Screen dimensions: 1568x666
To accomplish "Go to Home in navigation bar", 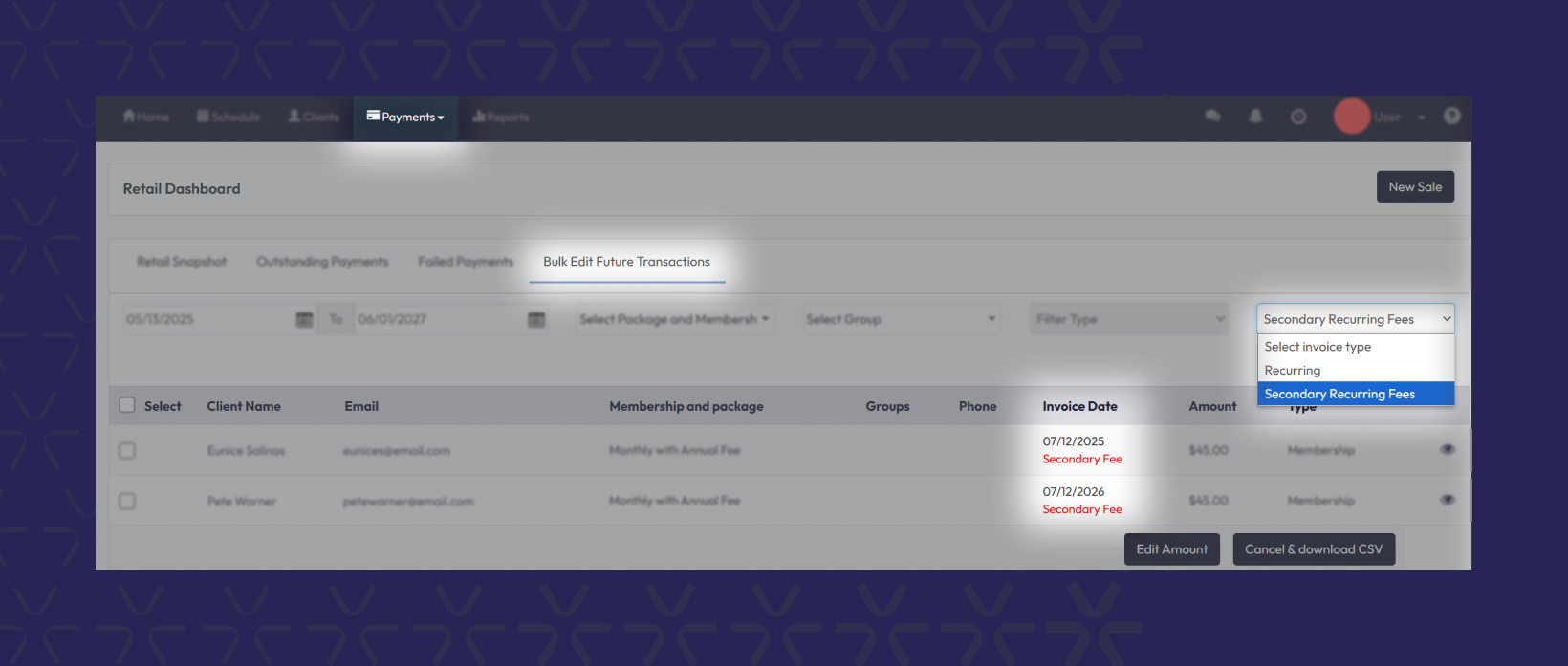I will (146, 117).
